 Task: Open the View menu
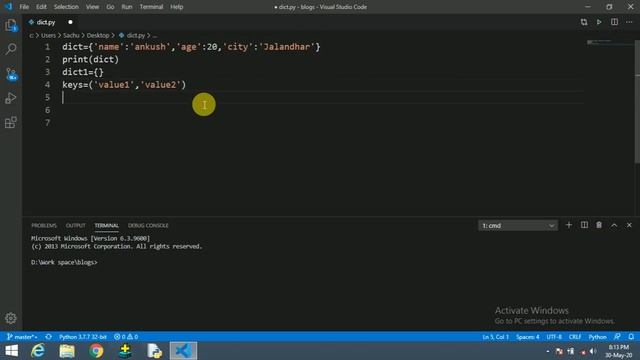click(x=92, y=7)
